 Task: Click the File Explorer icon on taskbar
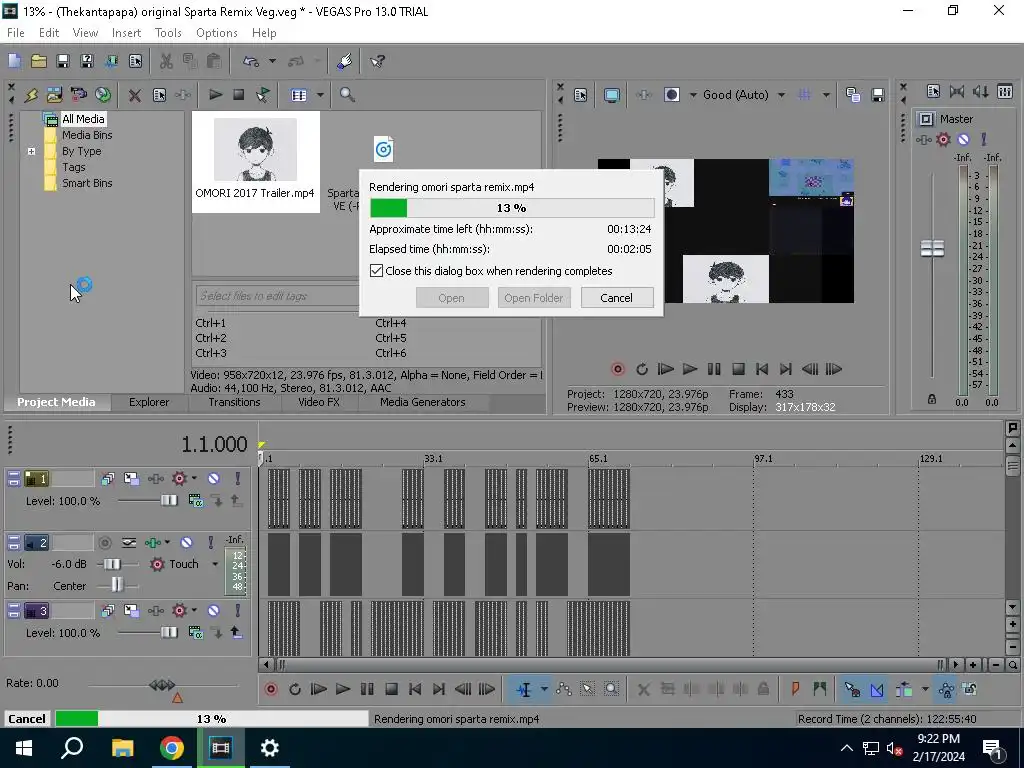[x=122, y=748]
